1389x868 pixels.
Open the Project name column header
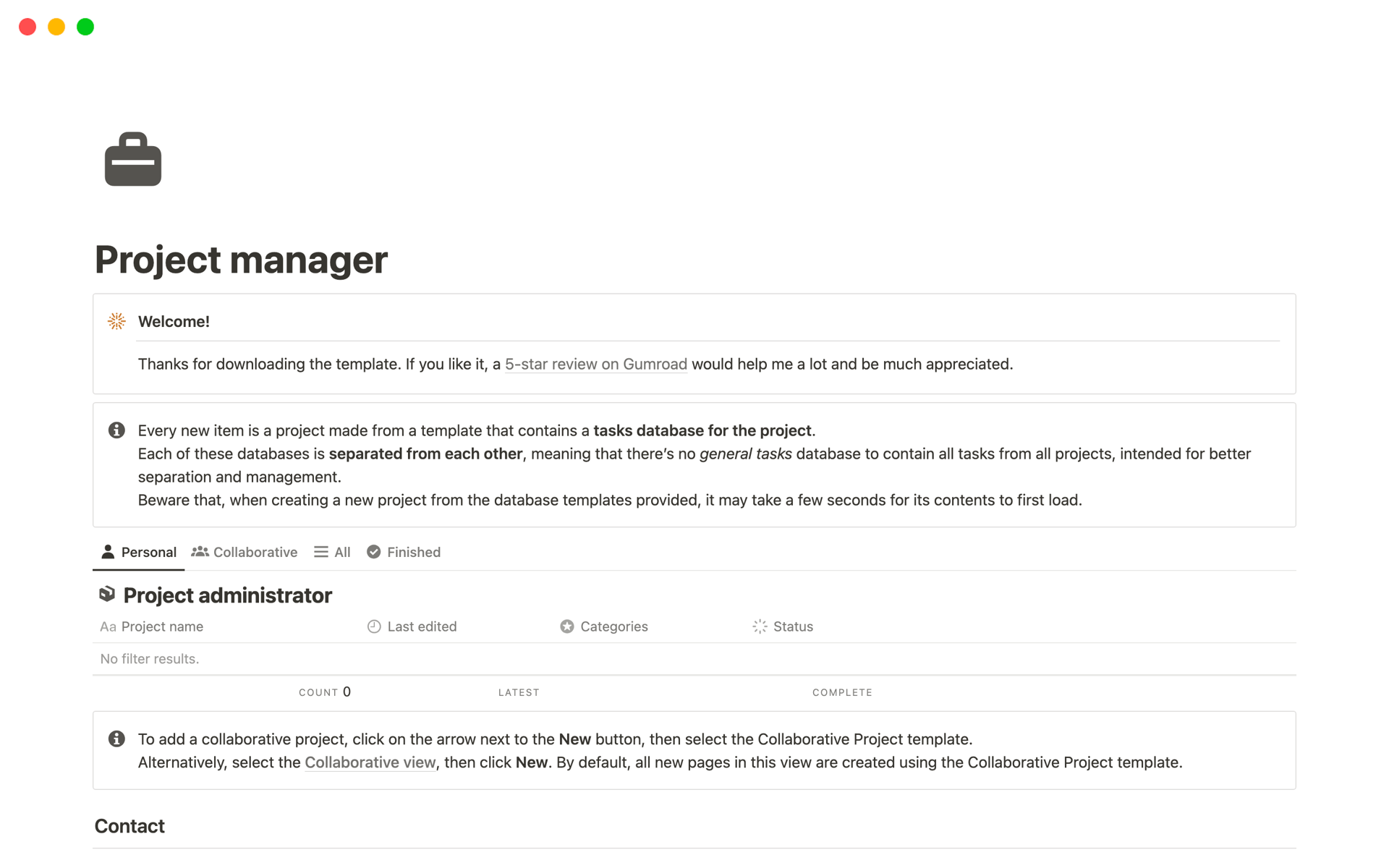pos(162,626)
